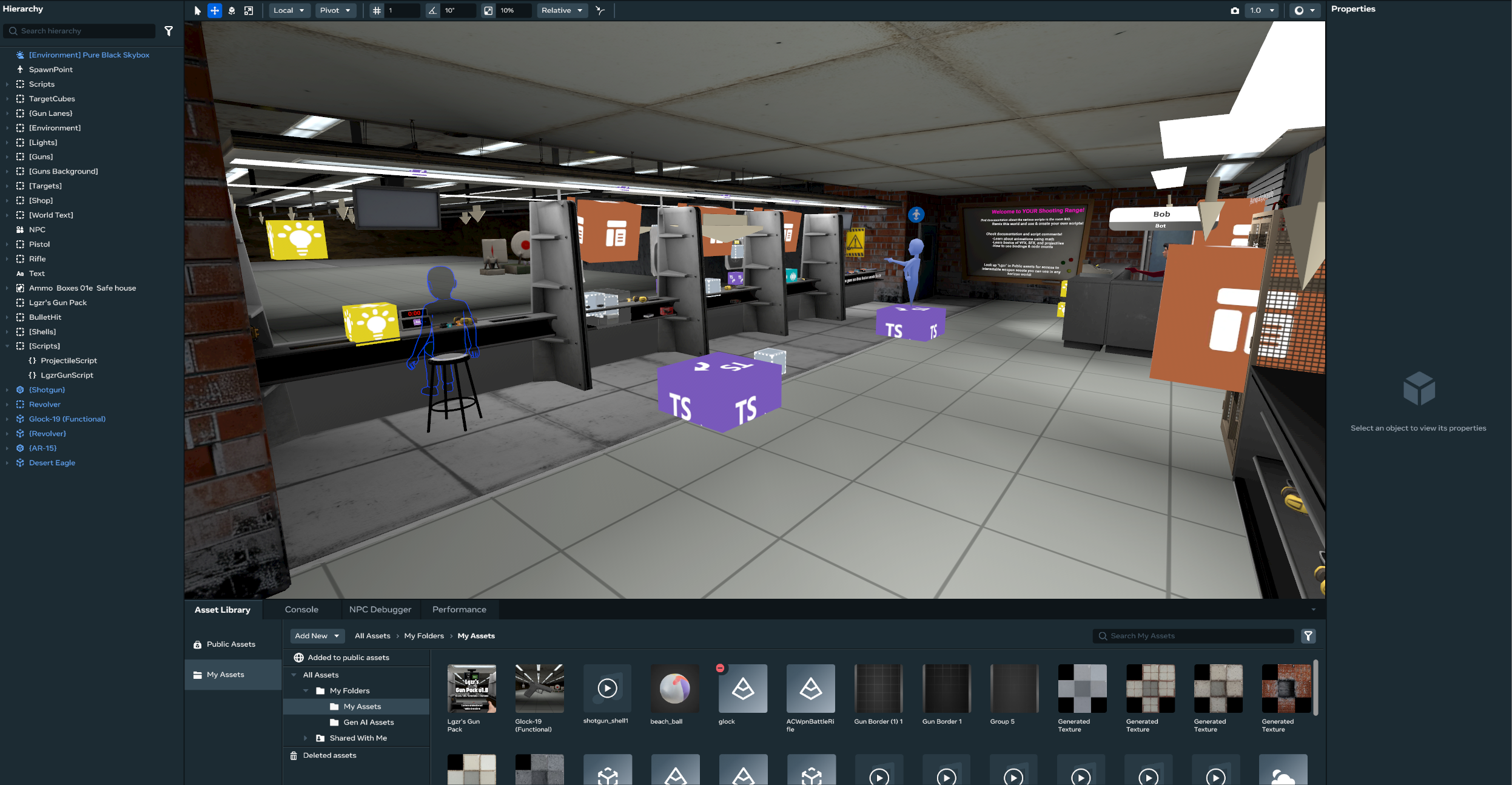Open the NPC Debugger tab
The height and width of the screenshot is (785, 1512).
point(380,609)
